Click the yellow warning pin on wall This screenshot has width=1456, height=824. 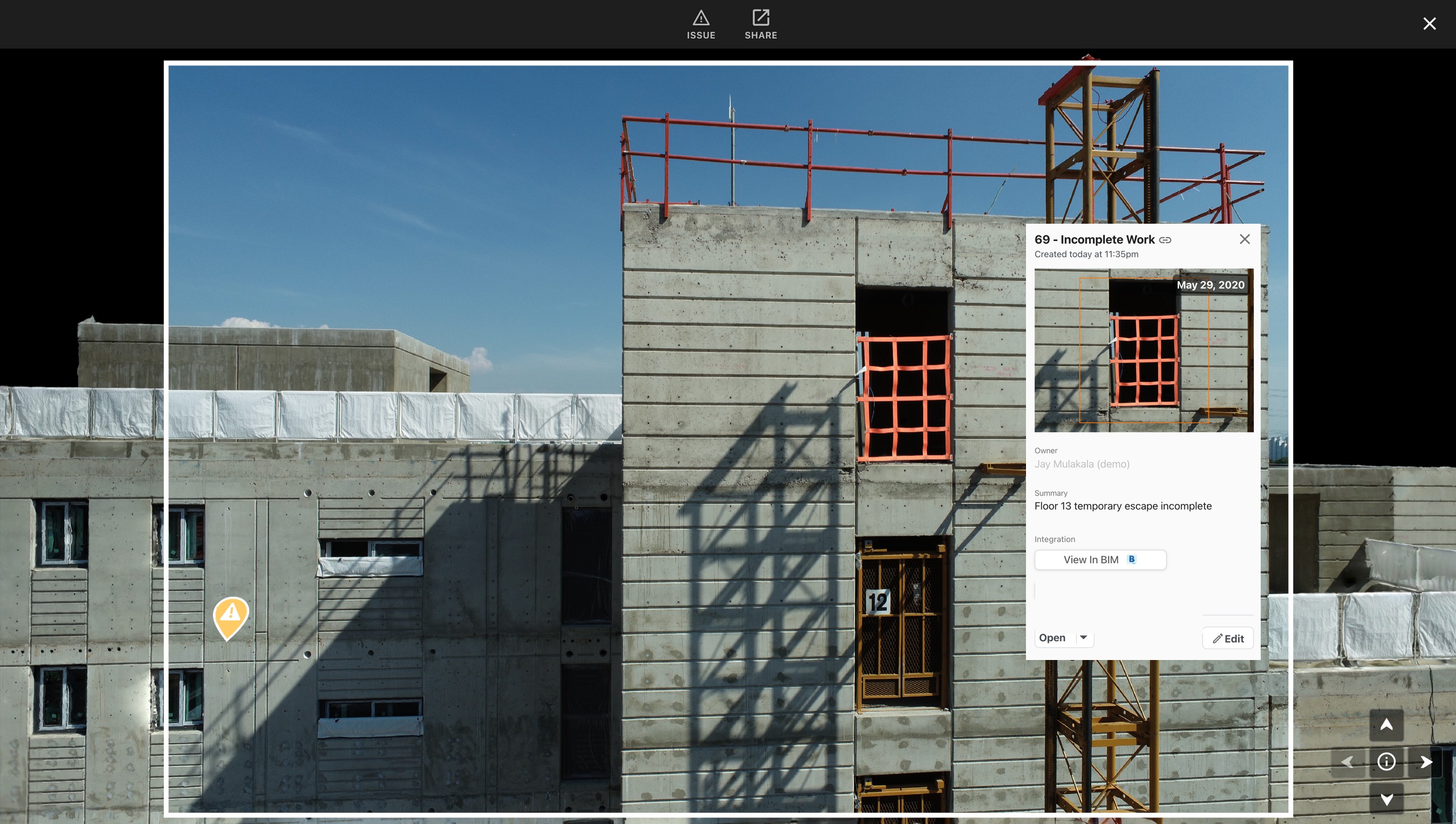pos(231,615)
